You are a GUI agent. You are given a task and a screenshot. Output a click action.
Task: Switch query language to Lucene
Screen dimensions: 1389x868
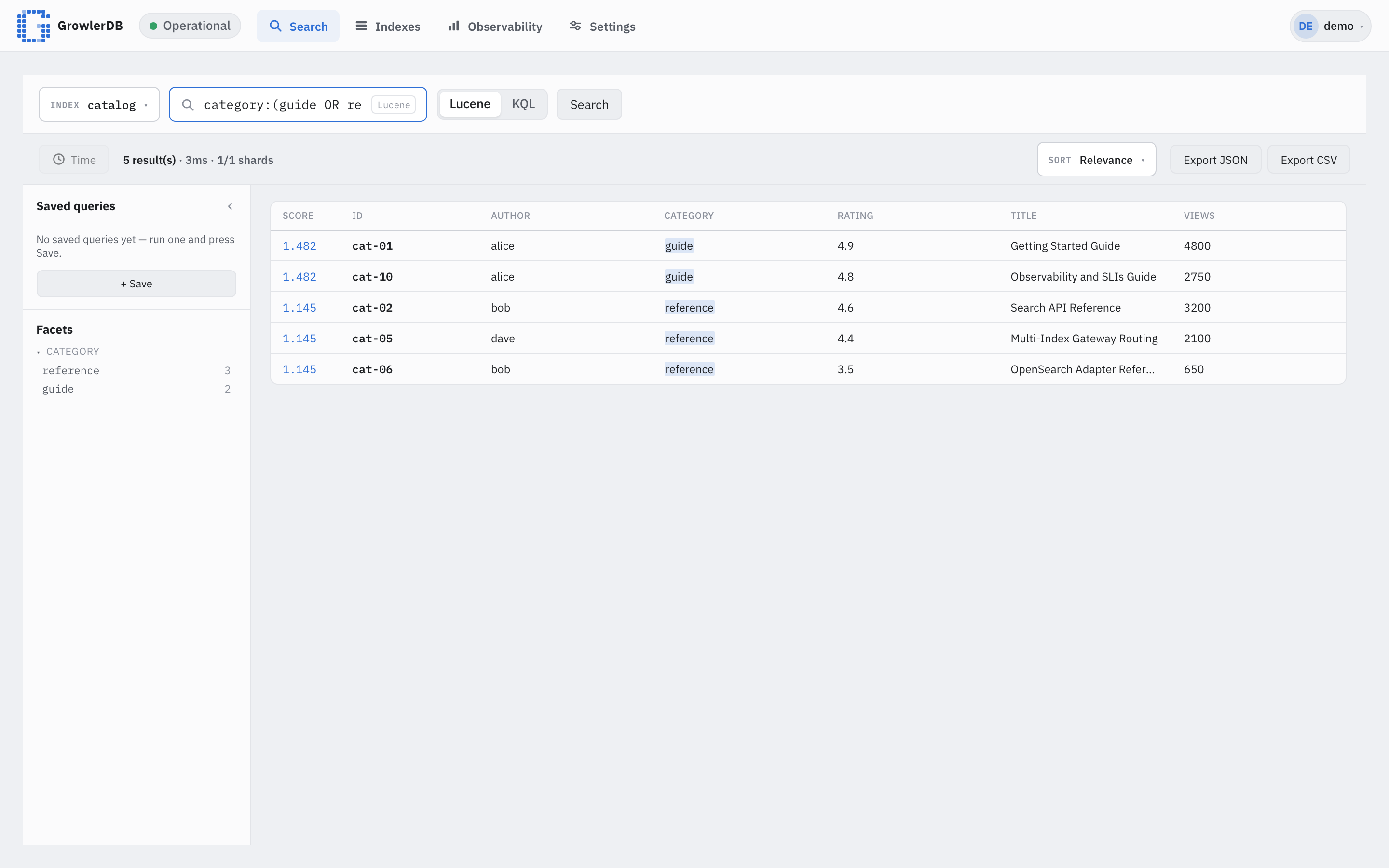[x=469, y=105]
